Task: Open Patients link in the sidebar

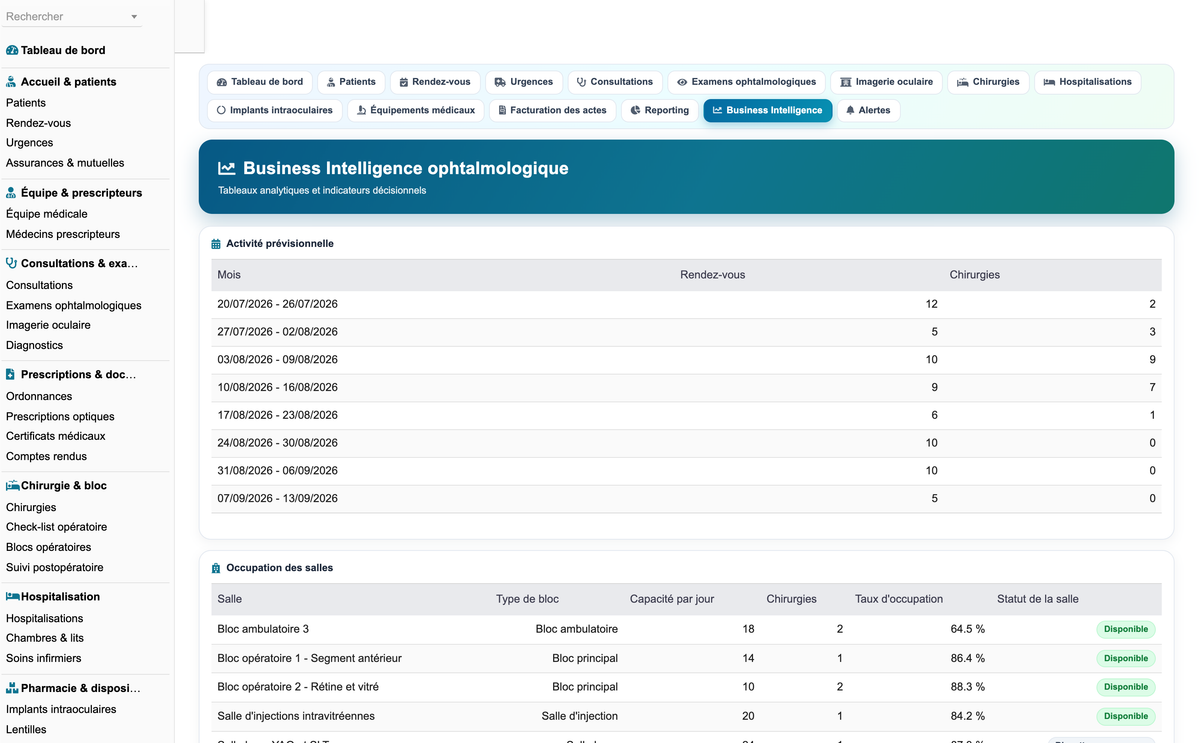Action: [26, 103]
